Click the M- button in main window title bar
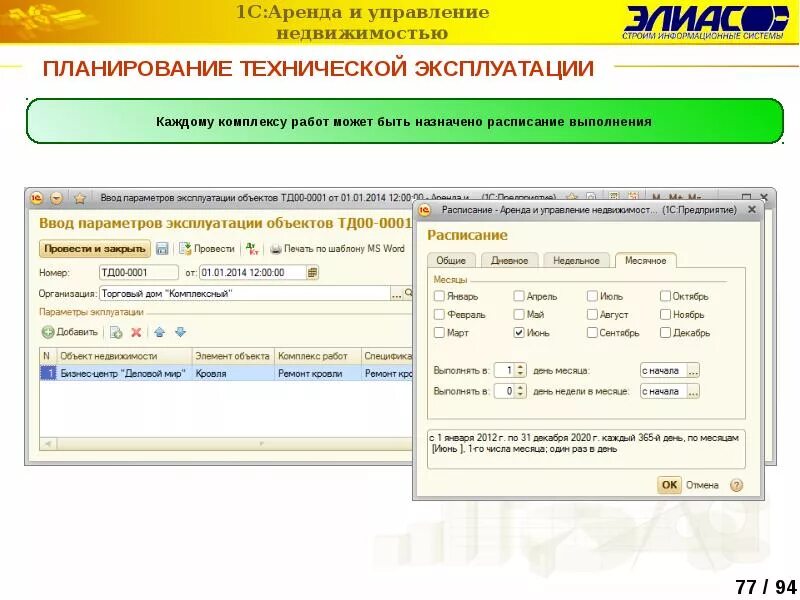Screen dimensions: 800x600 [694, 197]
